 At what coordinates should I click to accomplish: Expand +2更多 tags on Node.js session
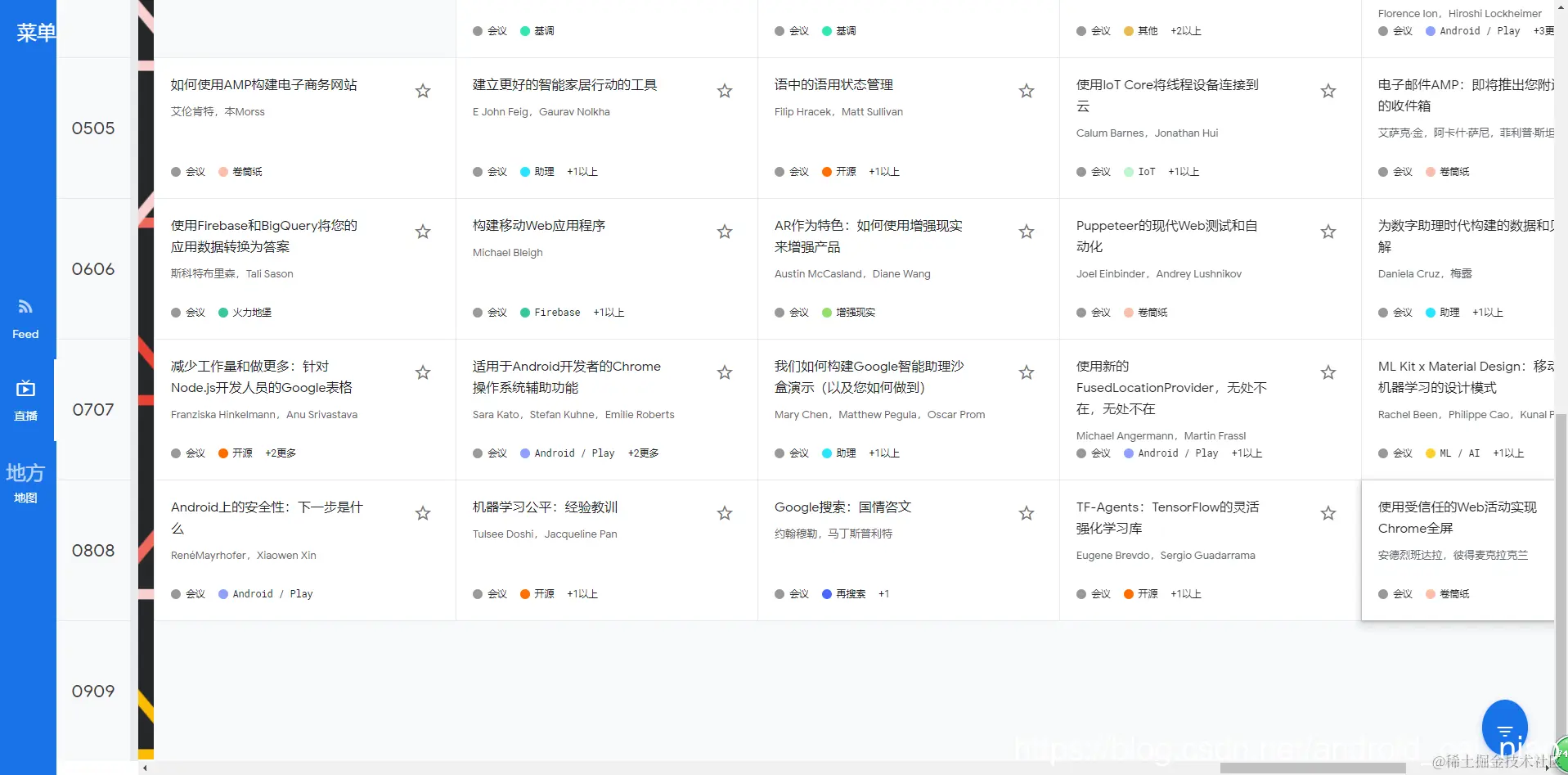[x=280, y=453]
